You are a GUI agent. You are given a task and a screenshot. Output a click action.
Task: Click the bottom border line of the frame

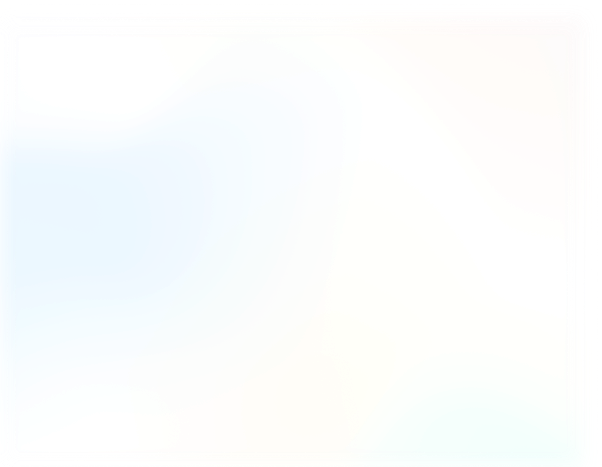300,460
